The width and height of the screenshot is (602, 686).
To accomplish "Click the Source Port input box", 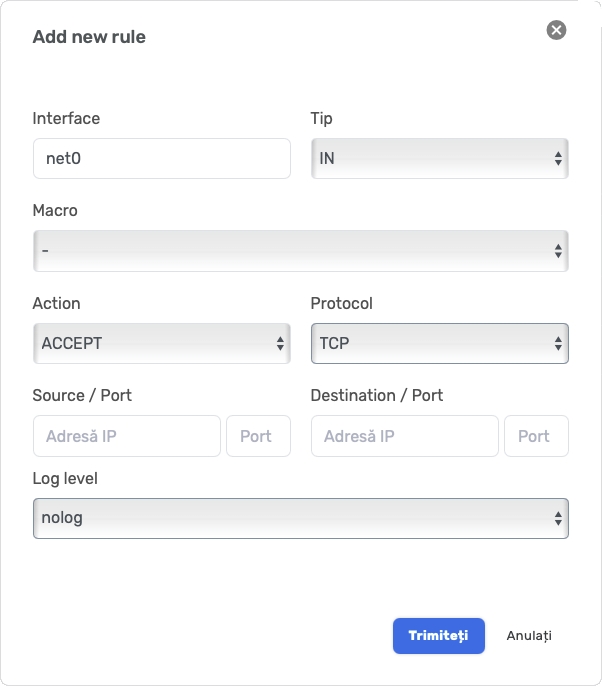I will pyautogui.click(x=258, y=436).
